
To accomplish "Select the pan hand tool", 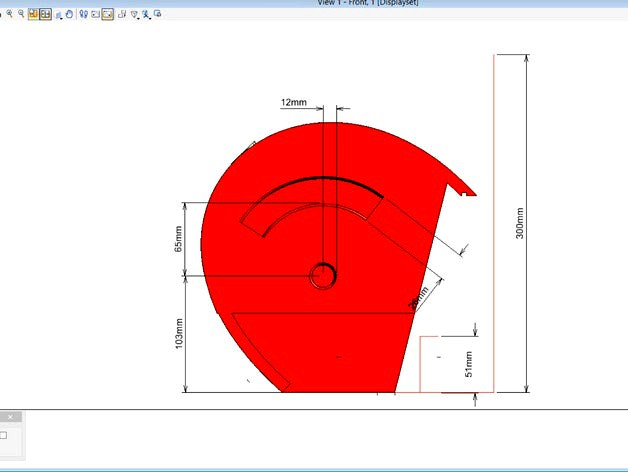I will [x=69, y=15].
